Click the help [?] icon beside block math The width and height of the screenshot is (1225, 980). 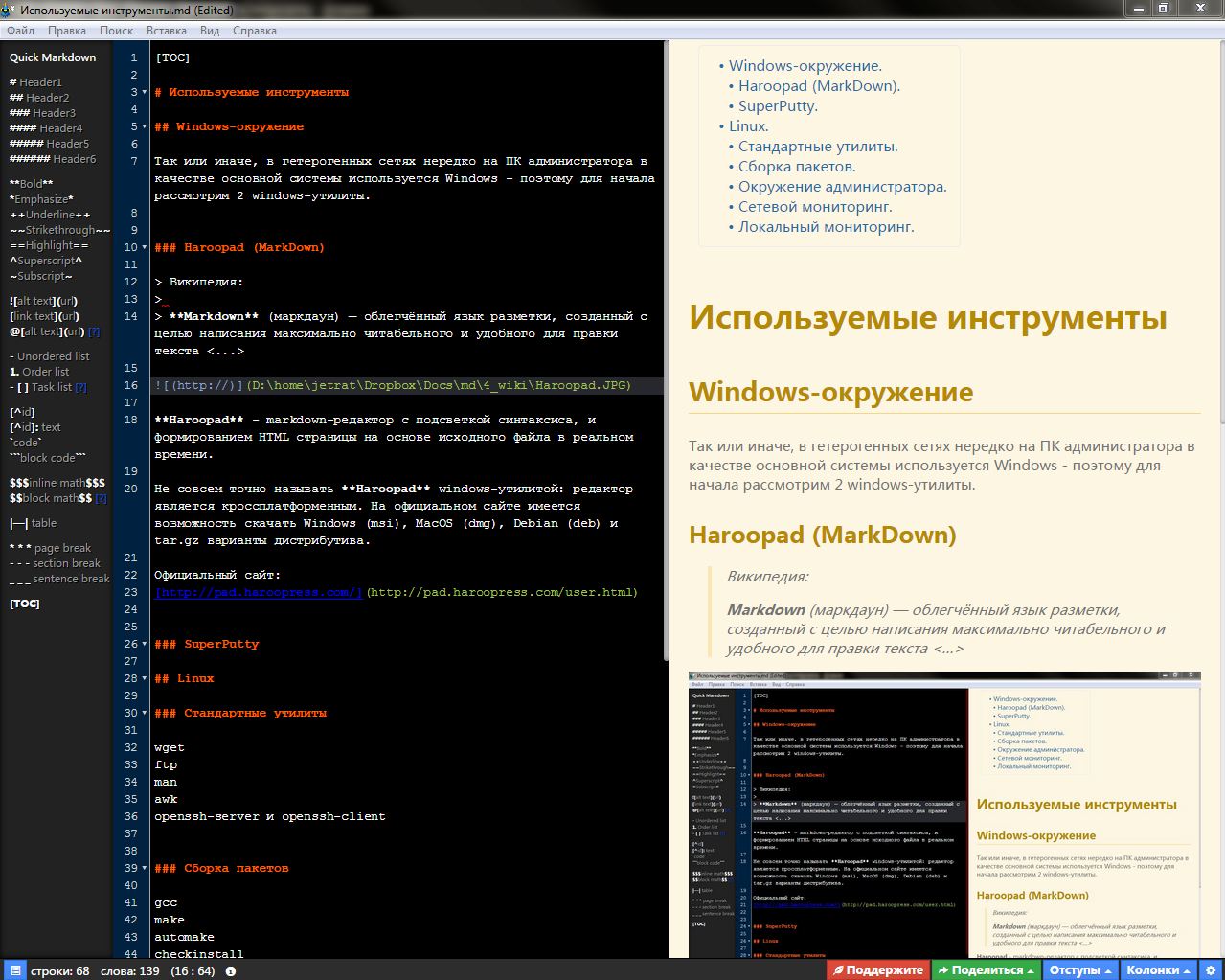click(102, 498)
